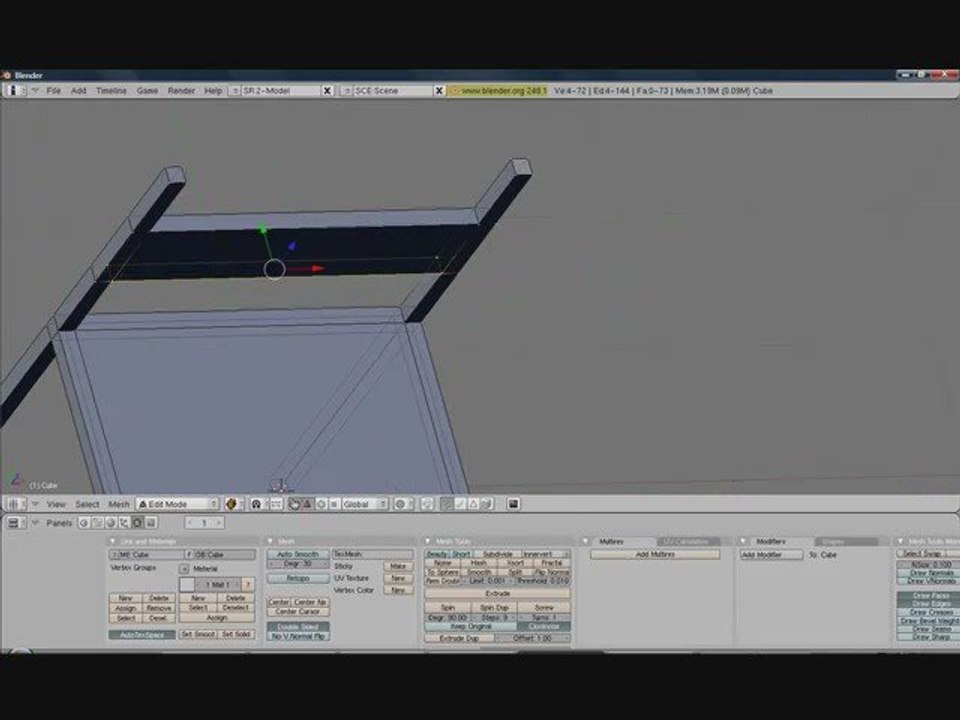960x720 pixels.
Task: Switch to vertex select mode
Action: (447, 504)
